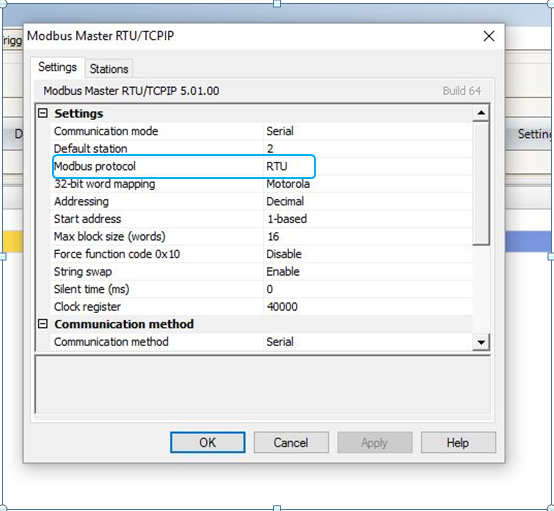This screenshot has height=511, width=554.
Task: Switch to the Stations tab
Action: coord(109,69)
